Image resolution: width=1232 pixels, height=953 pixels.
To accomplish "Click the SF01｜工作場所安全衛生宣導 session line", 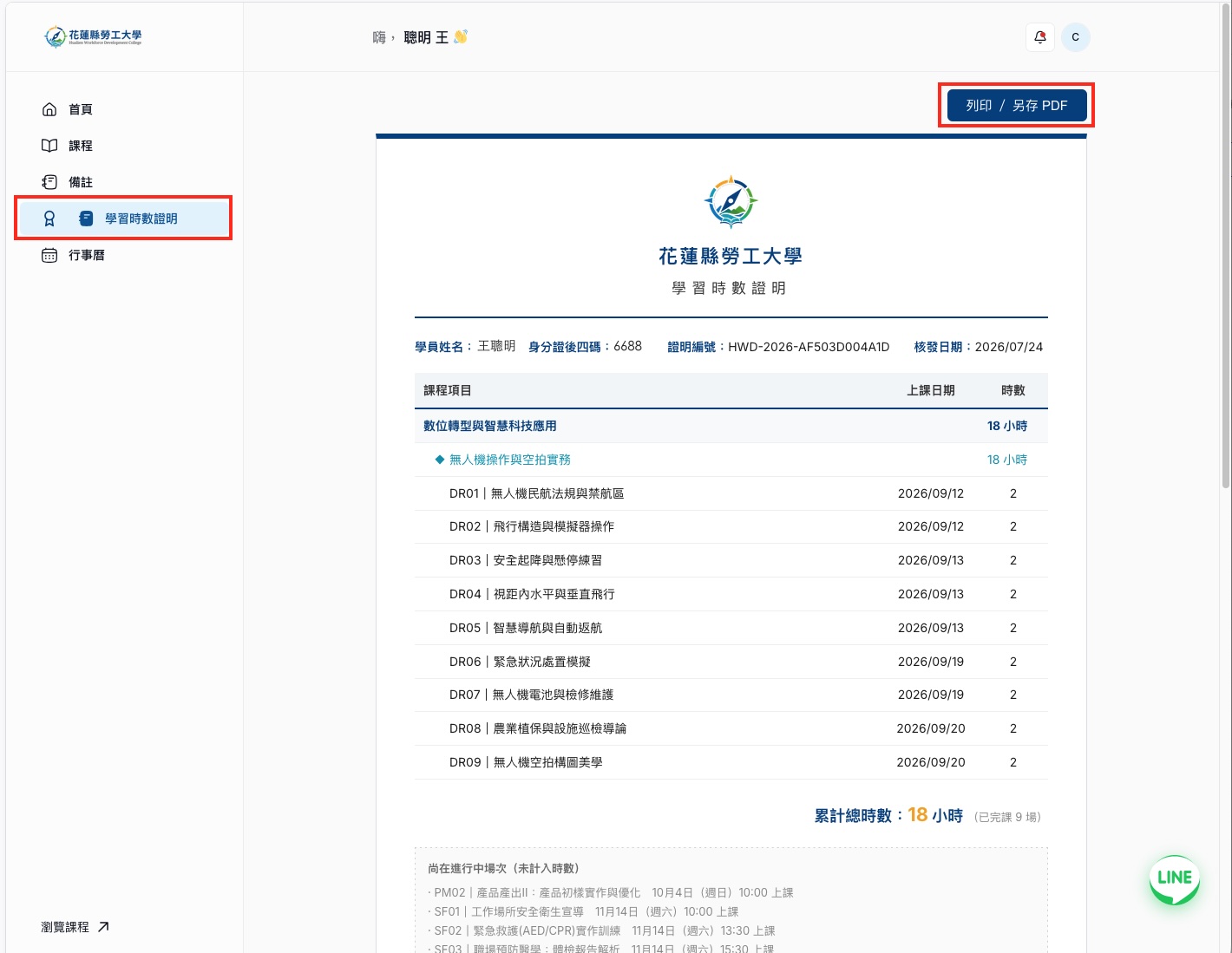I will (584, 911).
